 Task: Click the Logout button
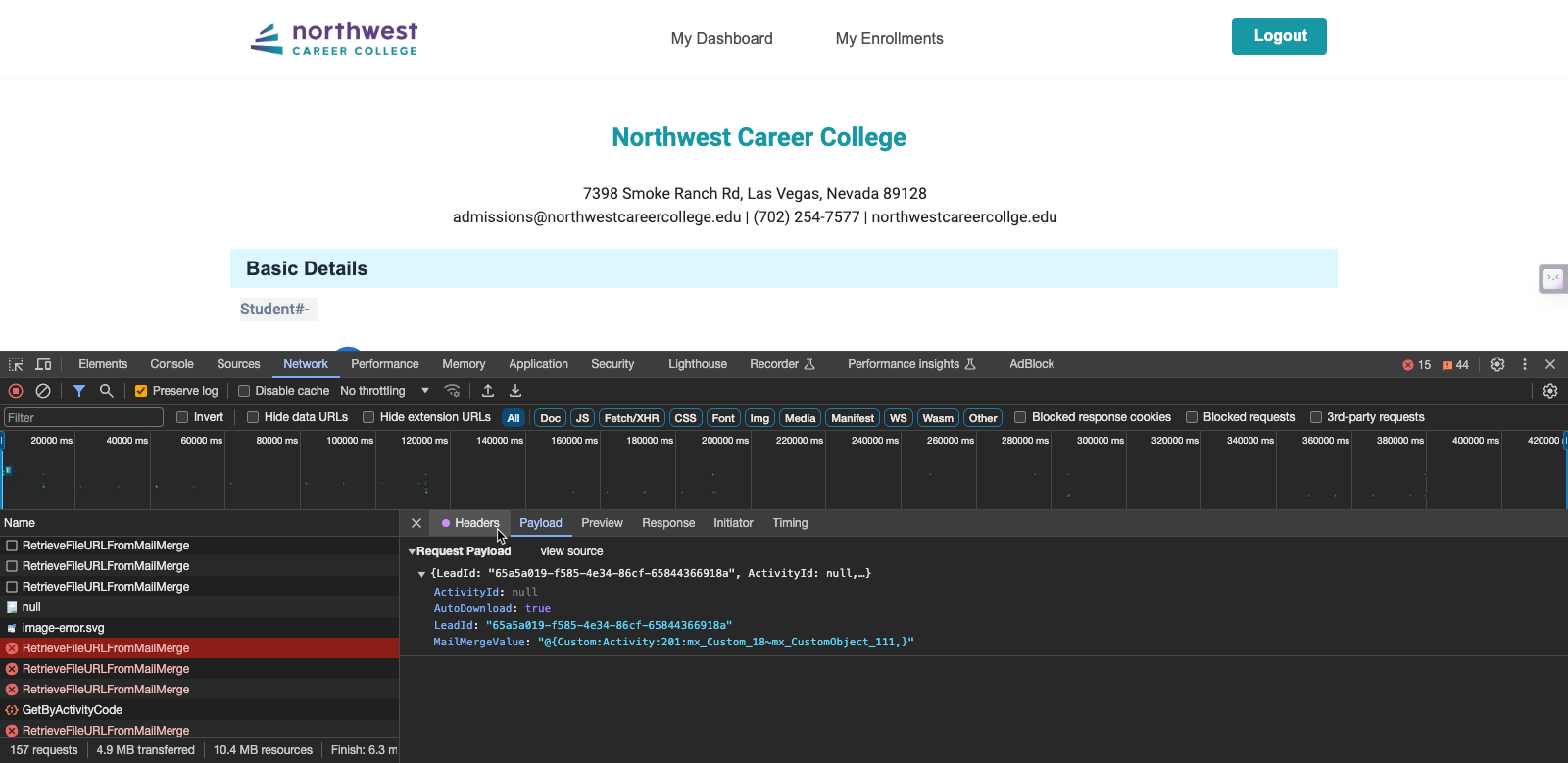click(1278, 36)
